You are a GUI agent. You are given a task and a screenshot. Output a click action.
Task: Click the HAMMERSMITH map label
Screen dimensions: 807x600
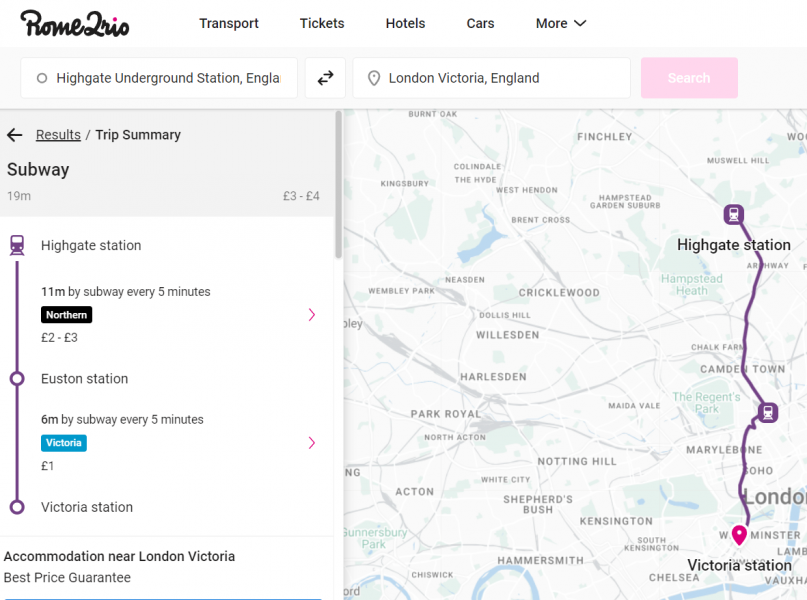540,560
